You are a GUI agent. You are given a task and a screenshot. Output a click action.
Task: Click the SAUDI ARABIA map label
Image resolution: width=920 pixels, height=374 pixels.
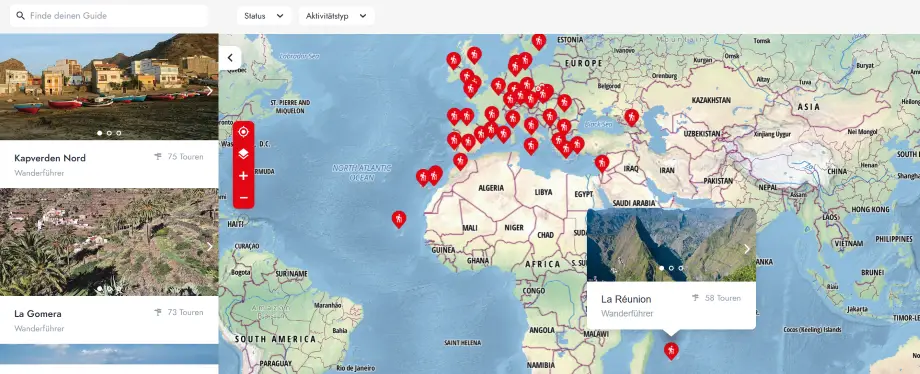(x=634, y=203)
